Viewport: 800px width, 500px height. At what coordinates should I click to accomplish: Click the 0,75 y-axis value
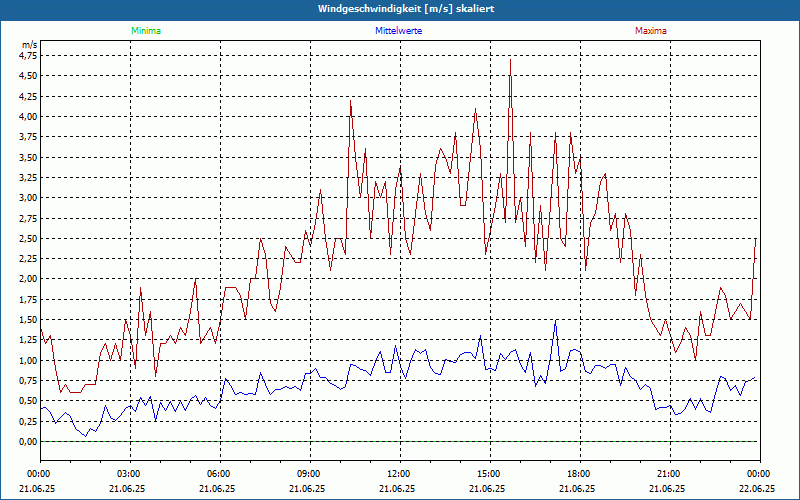coord(29,380)
